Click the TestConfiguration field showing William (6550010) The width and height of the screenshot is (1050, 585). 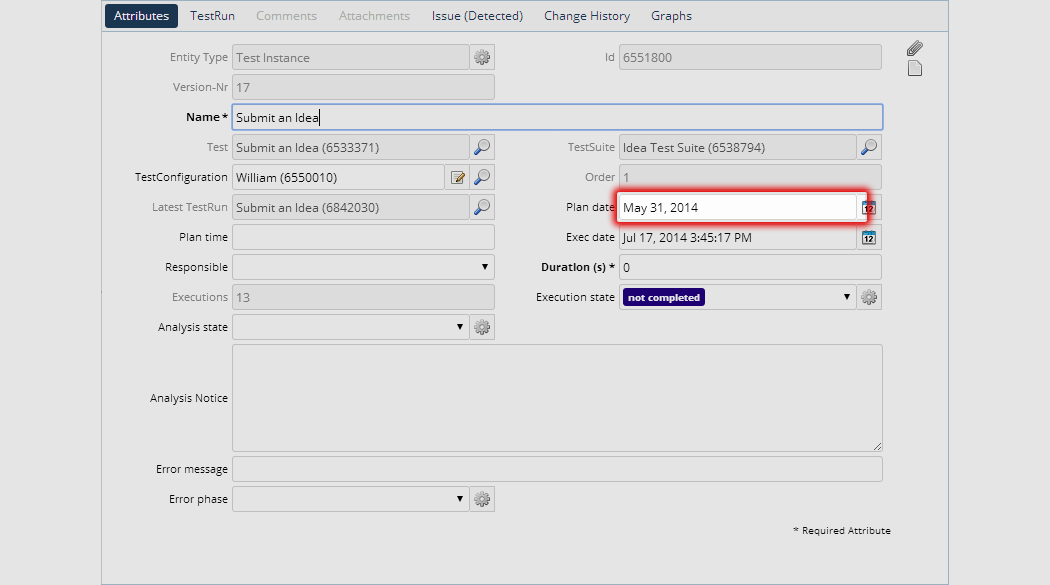pyautogui.click(x=339, y=177)
